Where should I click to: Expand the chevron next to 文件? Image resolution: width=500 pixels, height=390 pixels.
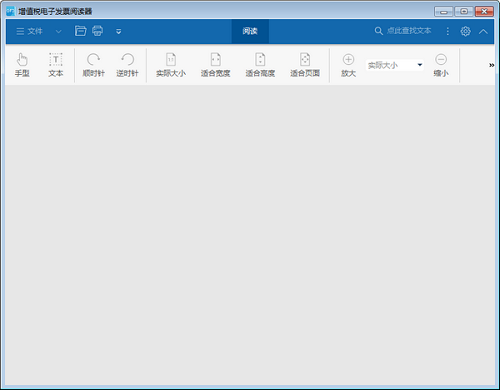pos(58,31)
